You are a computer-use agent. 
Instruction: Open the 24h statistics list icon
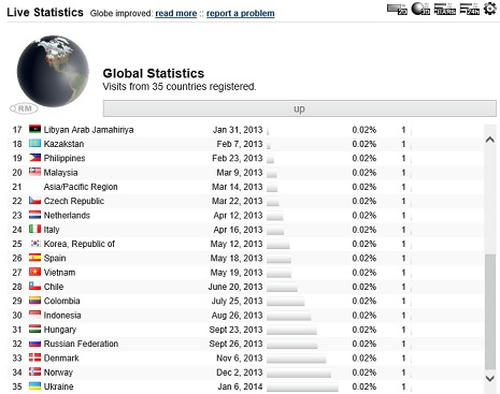coord(469,9)
